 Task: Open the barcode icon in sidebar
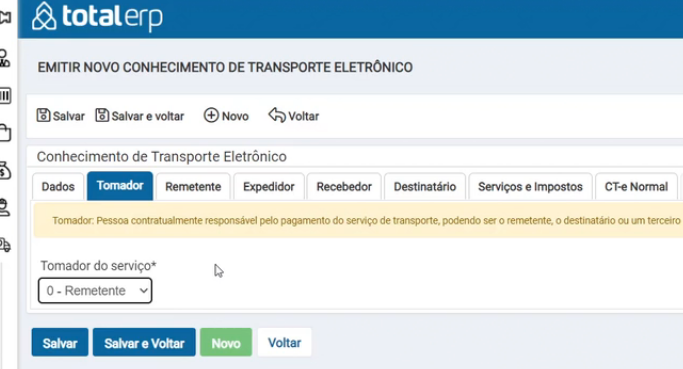click(x=5, y=95)
